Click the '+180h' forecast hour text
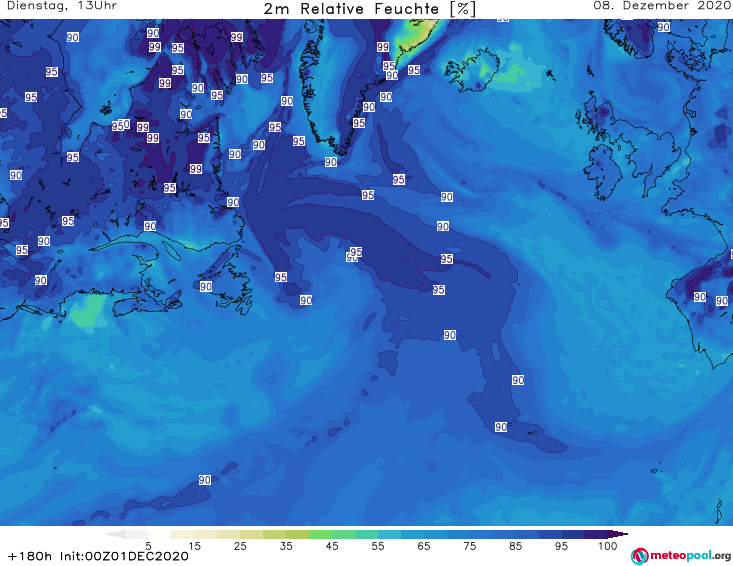The width and height of the screenshot is (733, 566). pyautogui.click(x=30, y=556)
